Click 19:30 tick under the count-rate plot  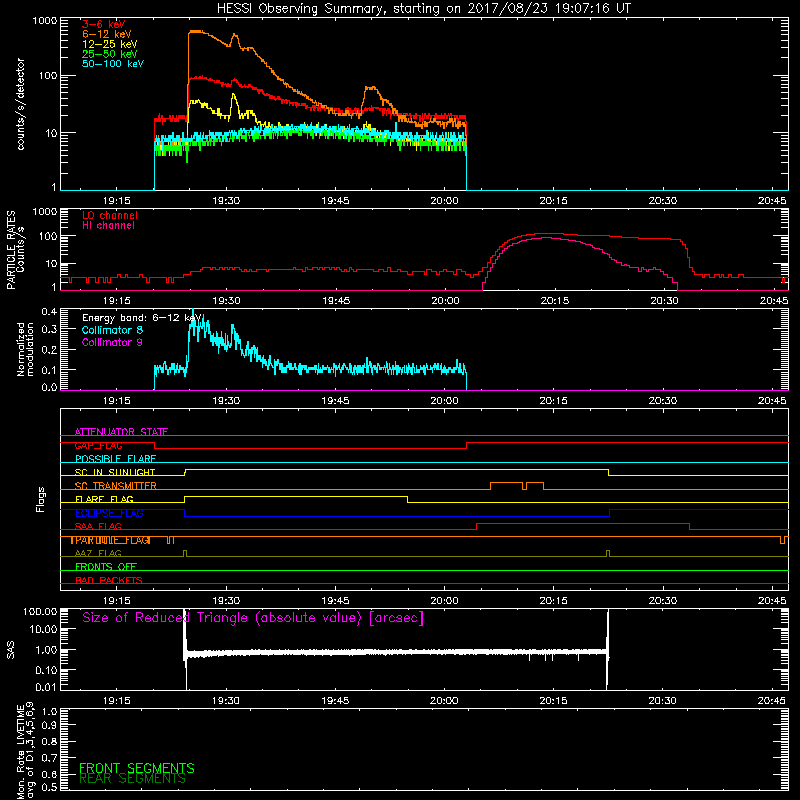226,201
